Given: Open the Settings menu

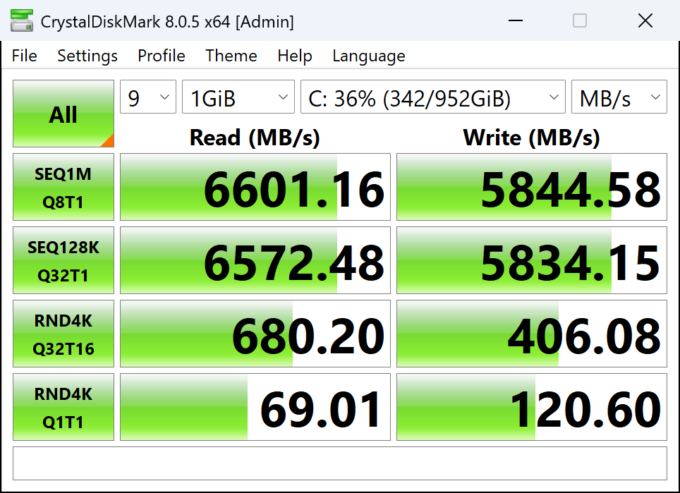Looking at the screenshot, I should (87, 56).
